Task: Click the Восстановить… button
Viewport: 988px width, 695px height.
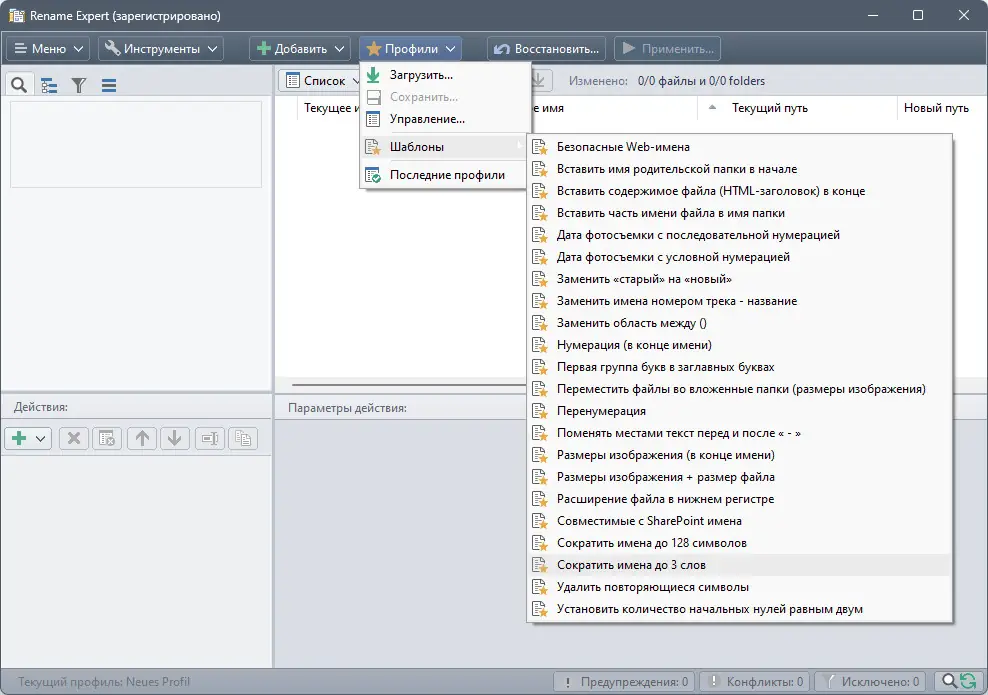Action: pos(546,49)
